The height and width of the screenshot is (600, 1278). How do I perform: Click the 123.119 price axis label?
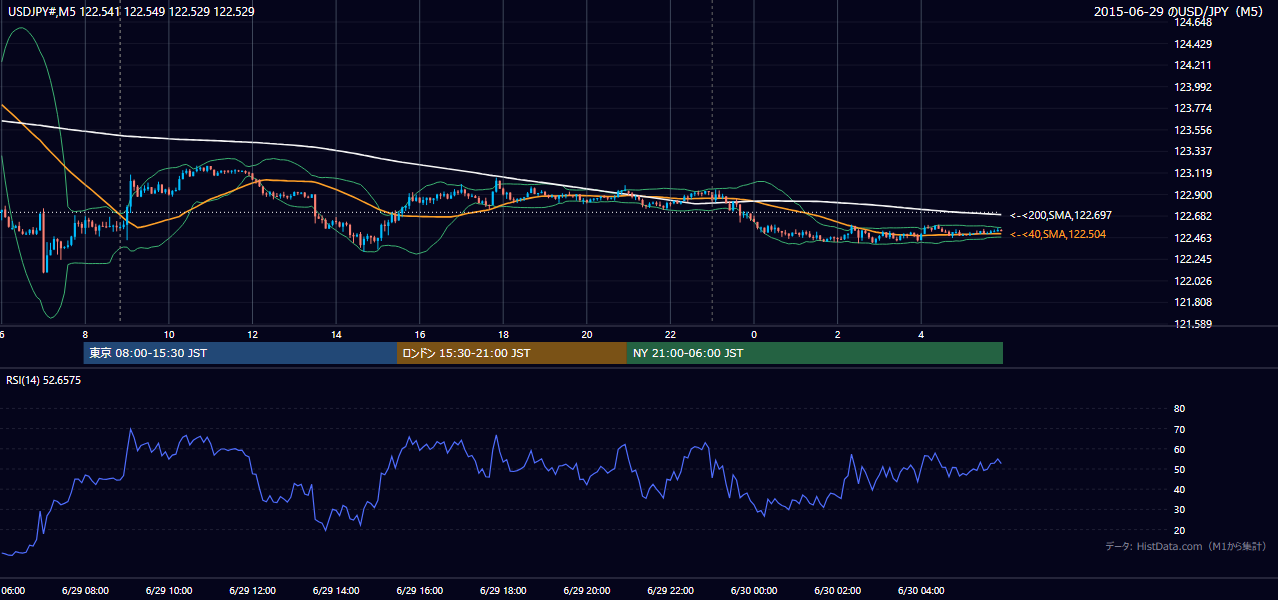tap(1193, 173)
